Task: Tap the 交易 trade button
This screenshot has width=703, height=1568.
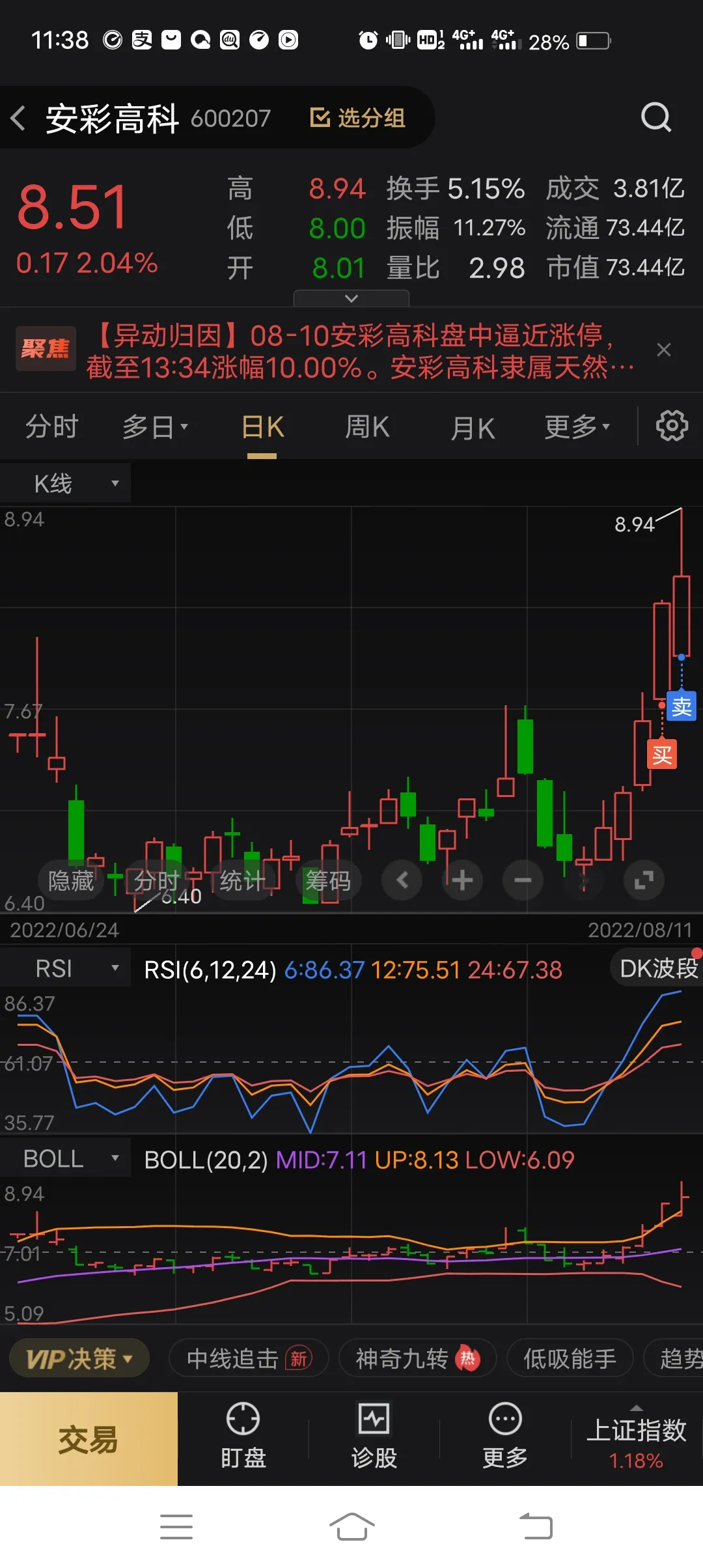Action: pyautogui.click(x=89, y=1439)
